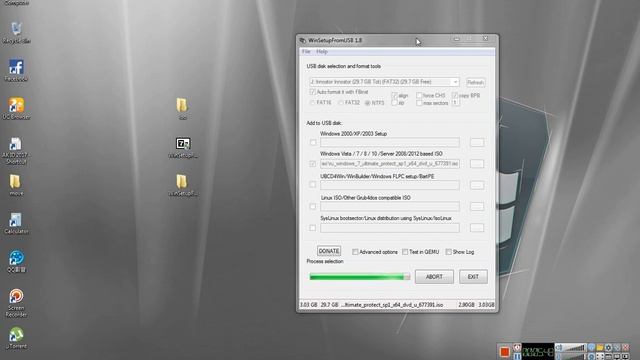This screenshot has height=360, width=640.
Task: Click the Windows Vista/7/8/10 ISO path field
Action: coord(390,164)
